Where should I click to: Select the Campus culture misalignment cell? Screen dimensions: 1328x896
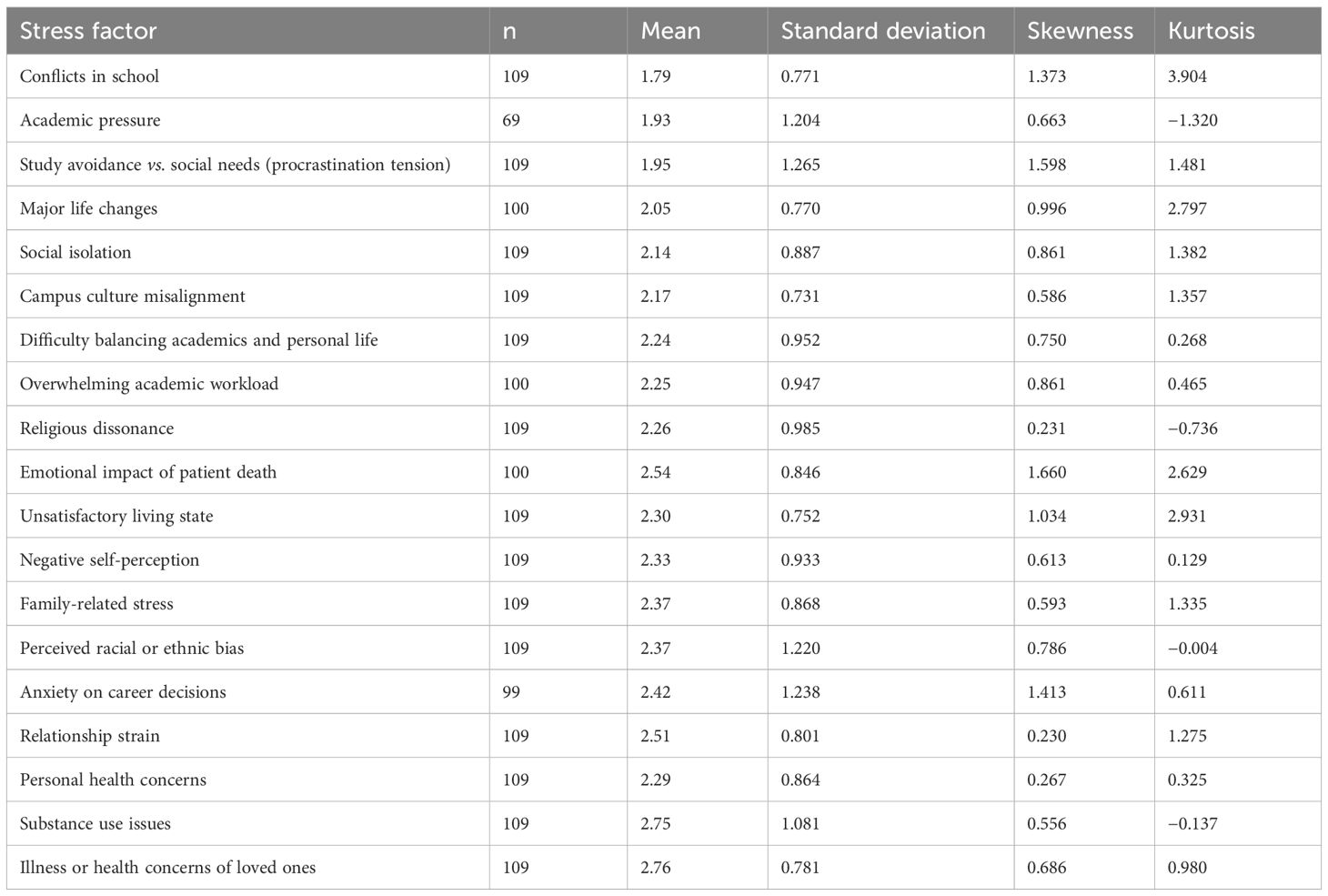pos(133,296)
